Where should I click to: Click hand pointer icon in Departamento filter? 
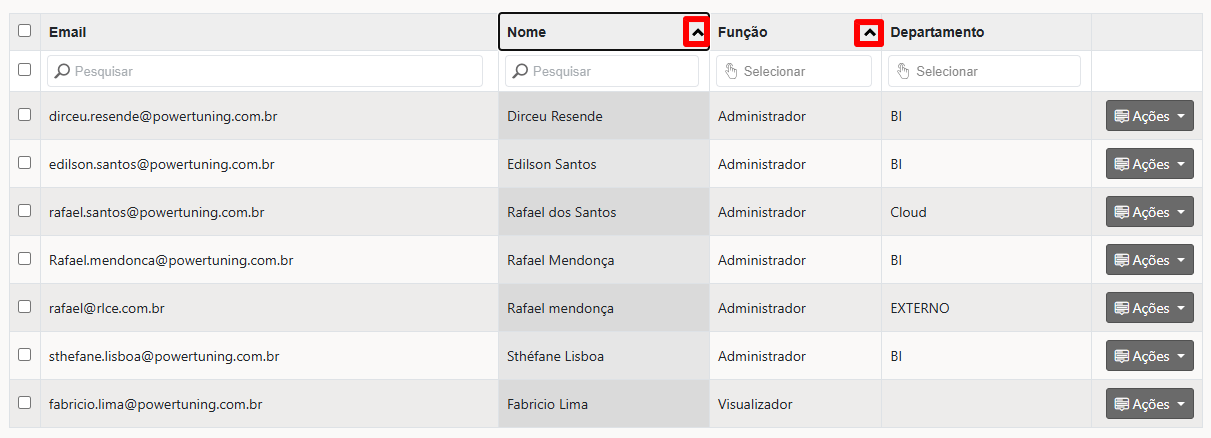tap(902, 71)
